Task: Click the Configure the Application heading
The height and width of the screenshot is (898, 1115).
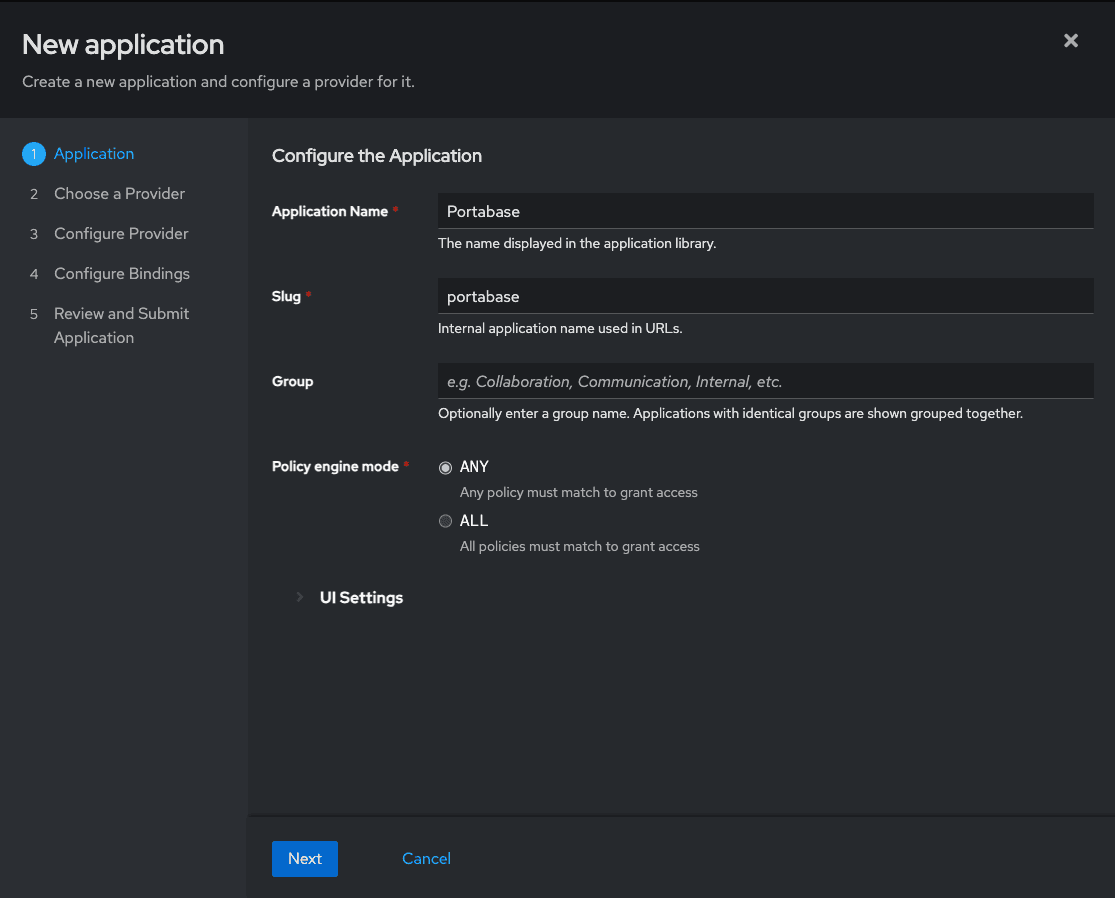Action: click(377, 156)
